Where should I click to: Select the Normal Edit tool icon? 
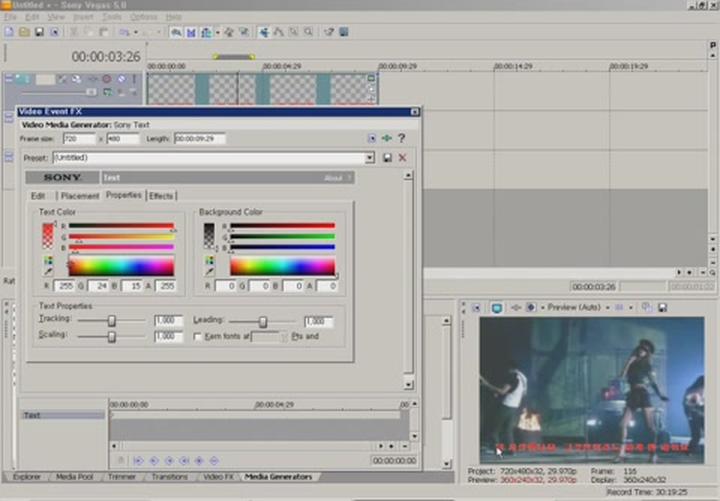tap(264, 32)
